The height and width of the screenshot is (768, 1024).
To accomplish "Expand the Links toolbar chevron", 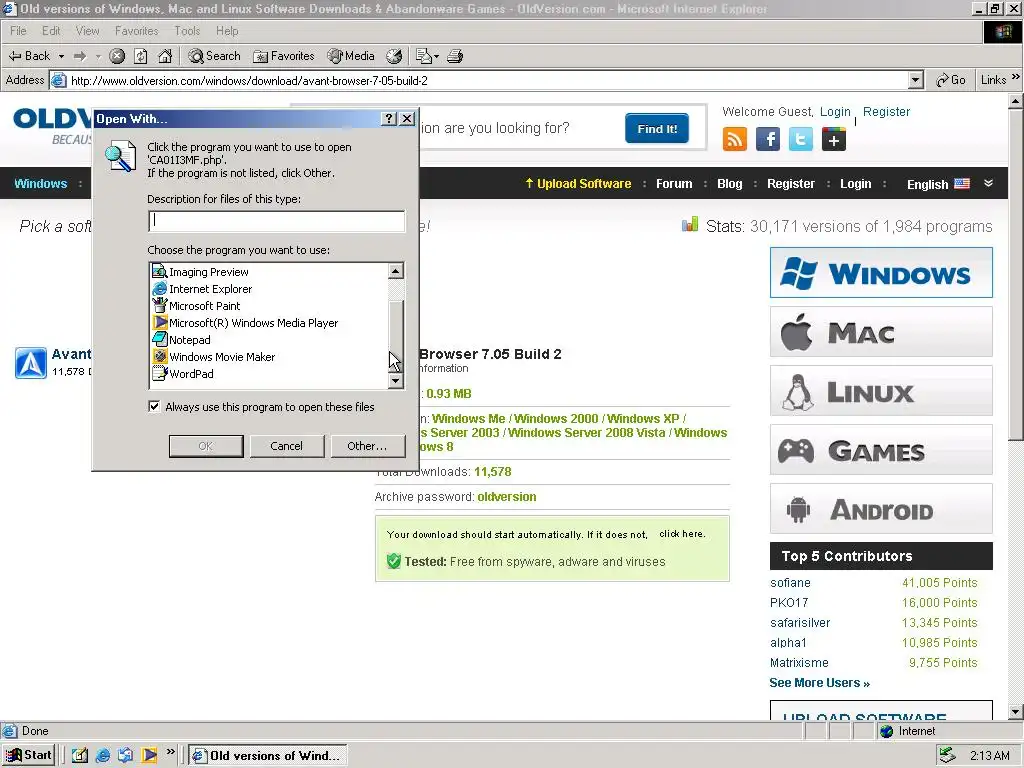I will click(x=1016, y=78).
